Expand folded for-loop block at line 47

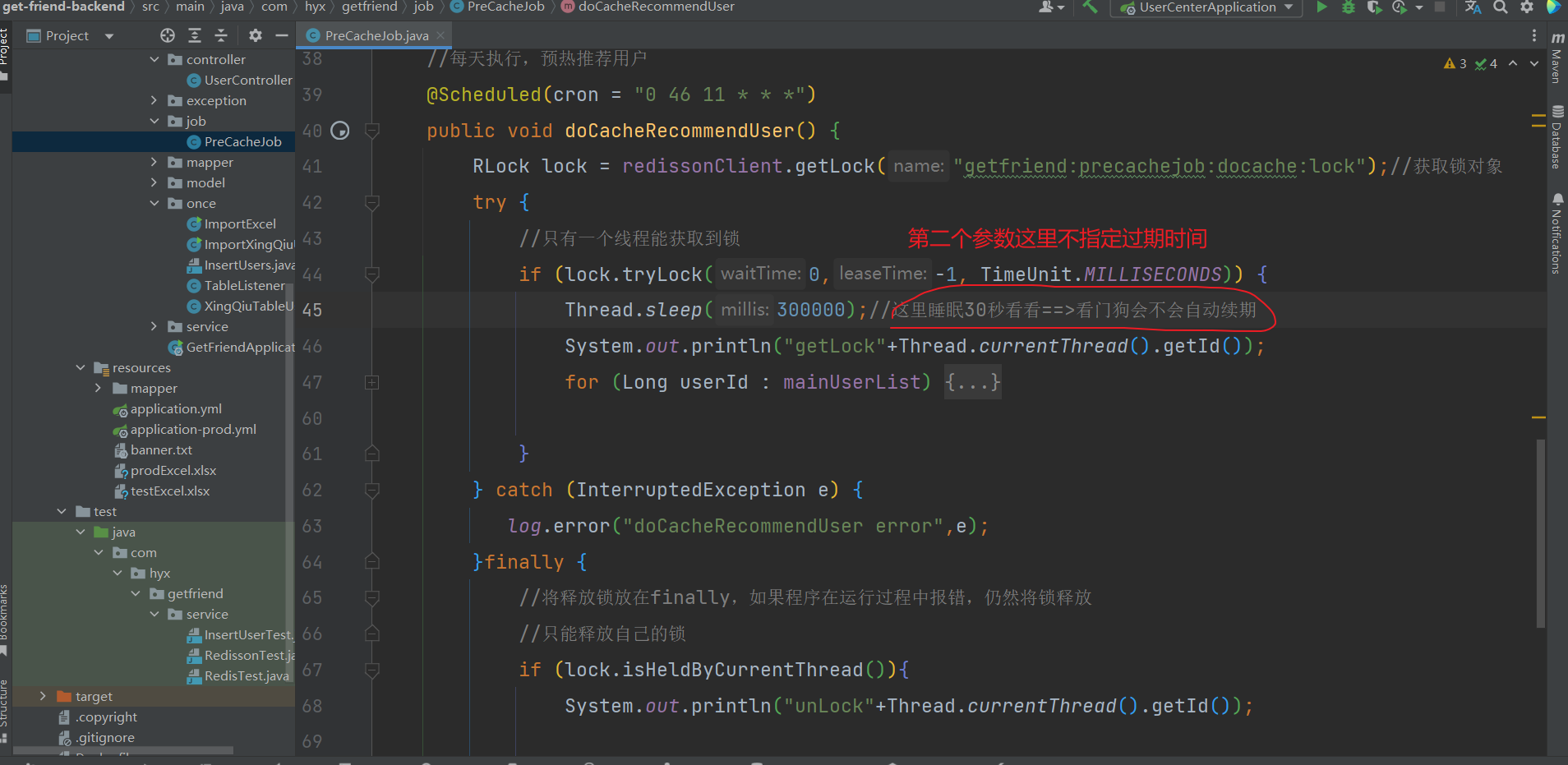point(371,382)
